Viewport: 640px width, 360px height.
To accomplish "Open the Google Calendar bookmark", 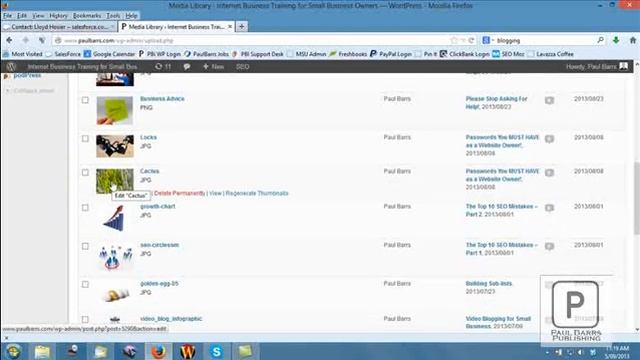I will pyautogui.click(x=109, y=54).
